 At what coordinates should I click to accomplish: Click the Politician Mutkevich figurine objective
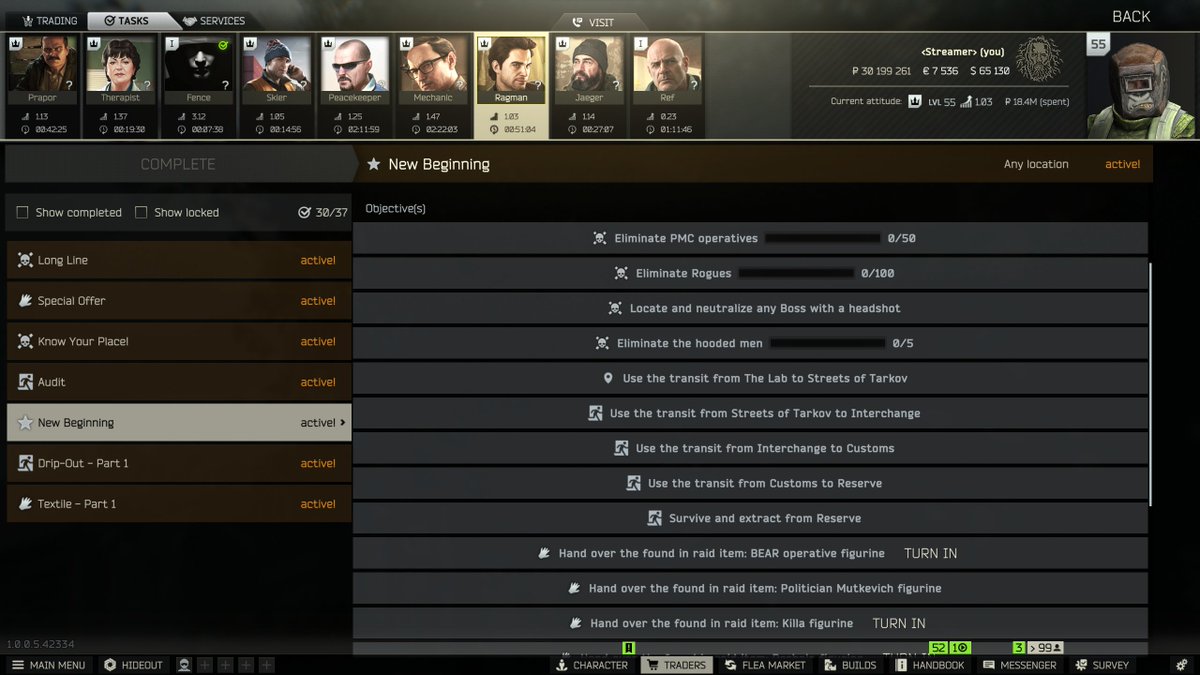pyautogui.click(x=750, y=588)
